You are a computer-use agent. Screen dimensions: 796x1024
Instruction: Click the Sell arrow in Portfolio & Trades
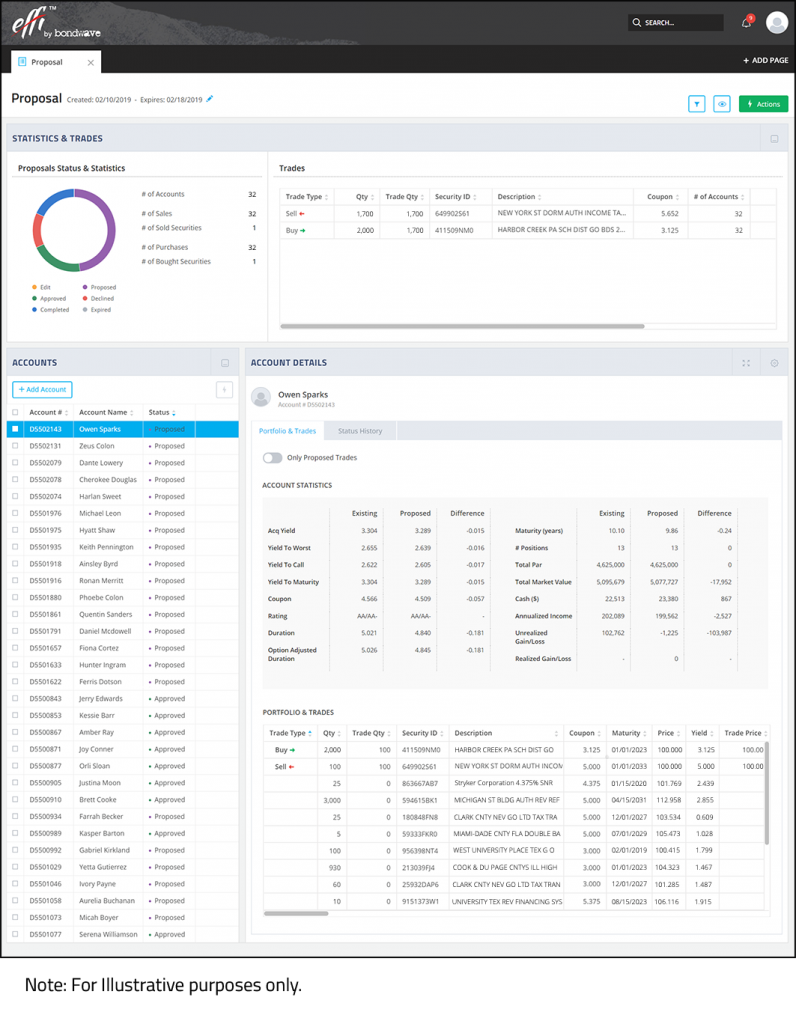click(x=291, y=767)
